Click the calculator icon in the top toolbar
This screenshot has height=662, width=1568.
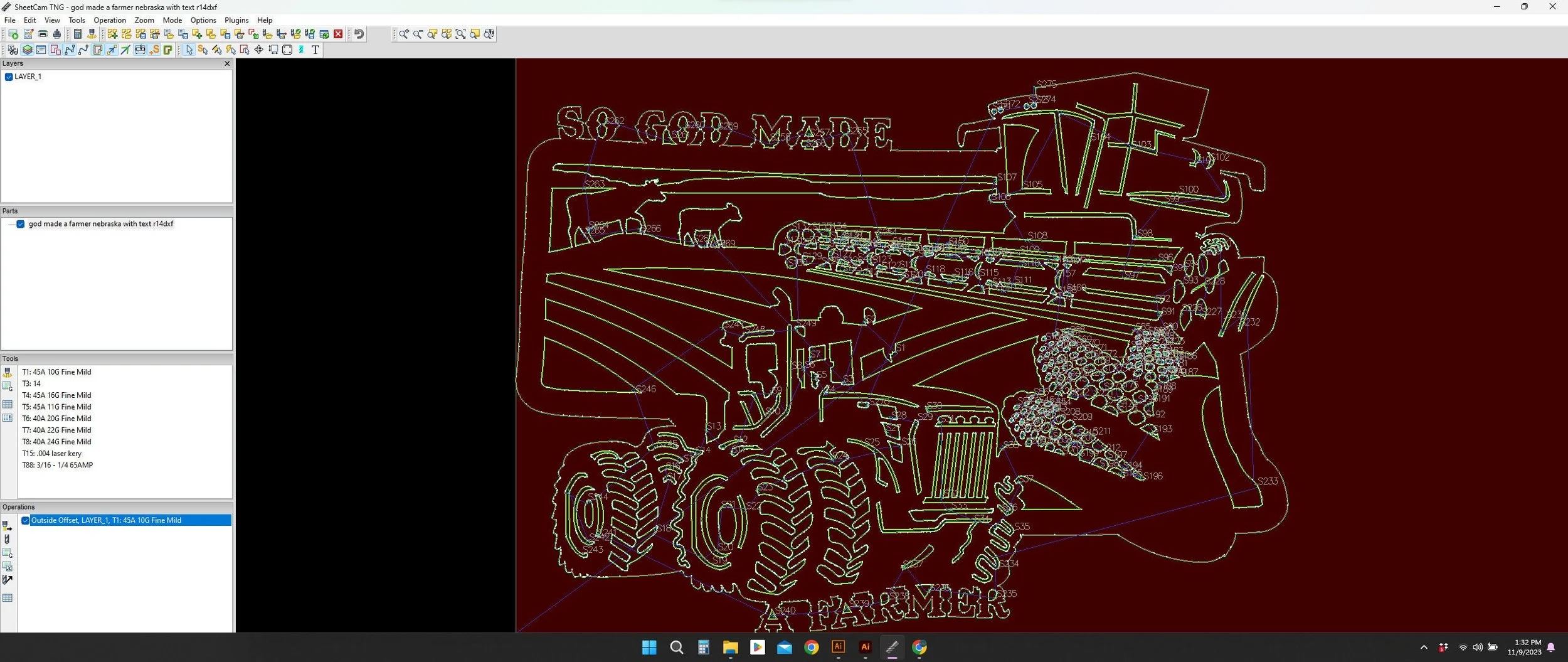78,34
